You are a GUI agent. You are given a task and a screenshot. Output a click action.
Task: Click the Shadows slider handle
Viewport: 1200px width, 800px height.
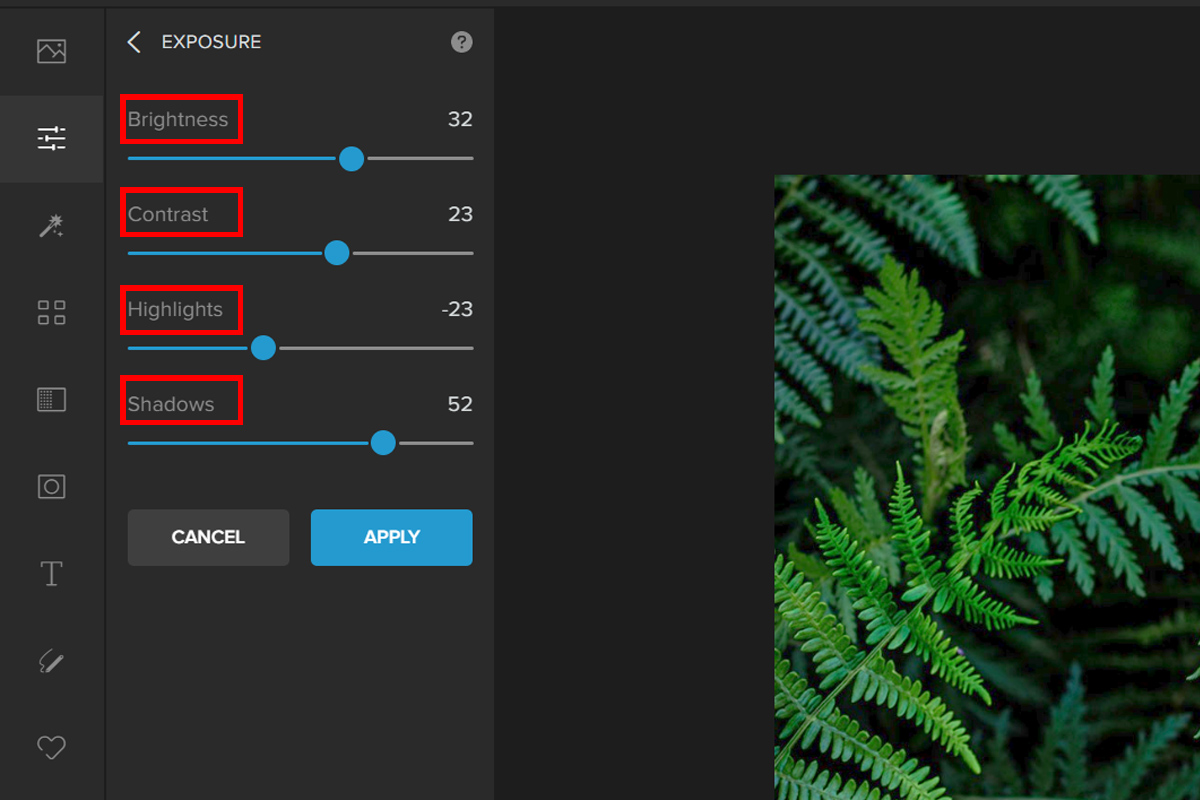coord(383,443)
